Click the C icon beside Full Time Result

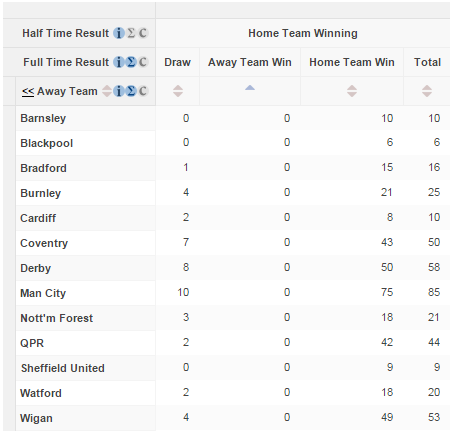point(143,62)
